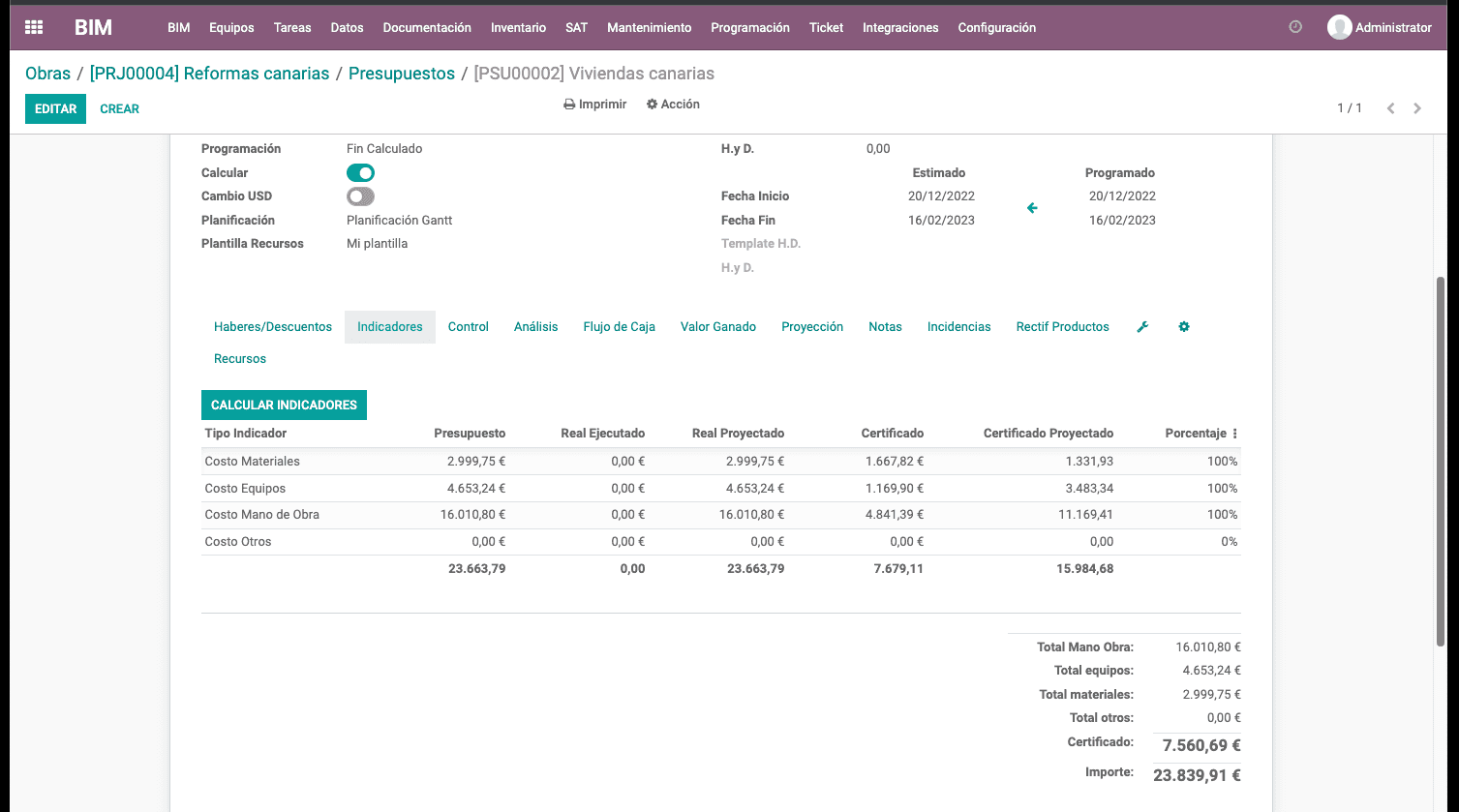Select the Indicadores tab
The height and width of the screenshot is (812, 1459).
(x=390, y=327)
